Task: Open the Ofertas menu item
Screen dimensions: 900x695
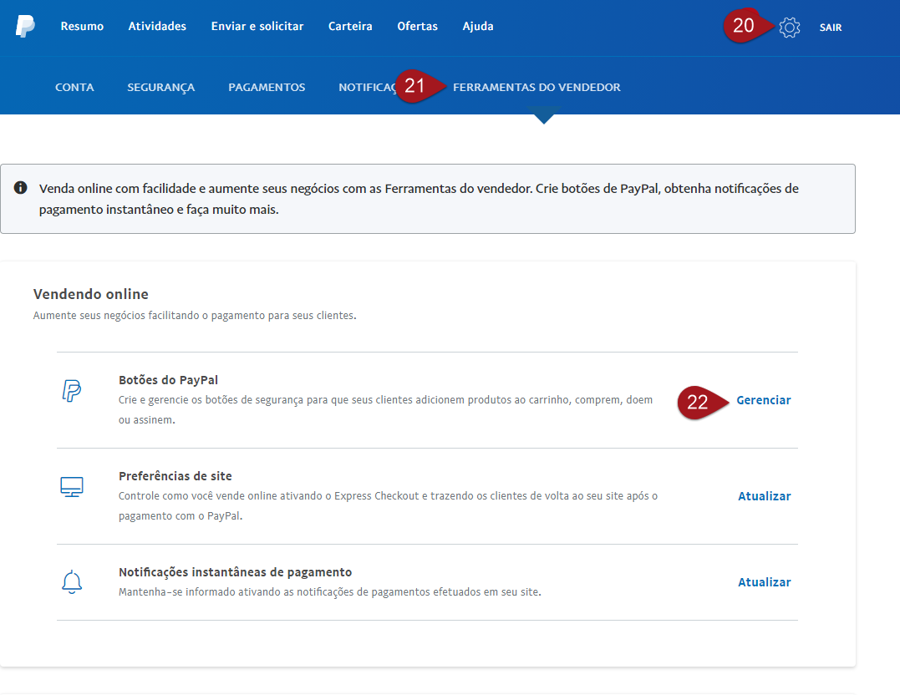Action: point(417,26)
